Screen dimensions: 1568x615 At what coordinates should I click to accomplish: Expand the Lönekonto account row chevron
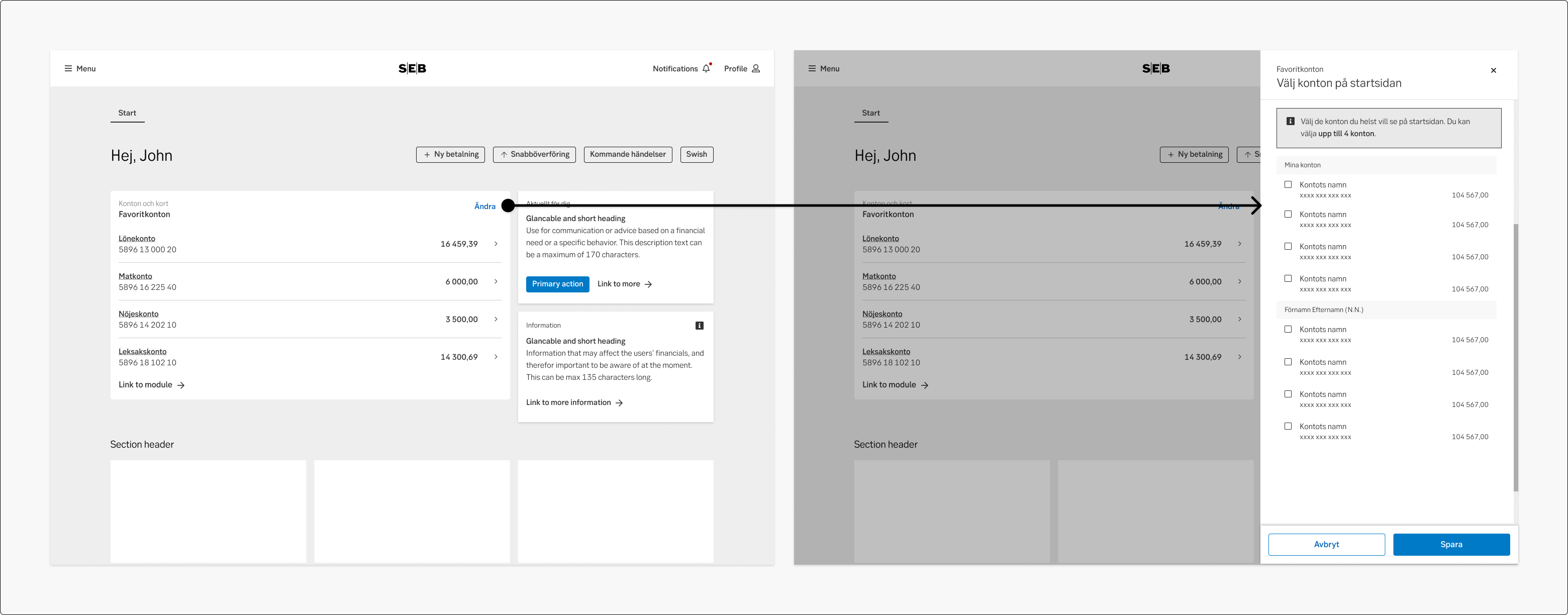pyautogui.click(x=496, y=243)
